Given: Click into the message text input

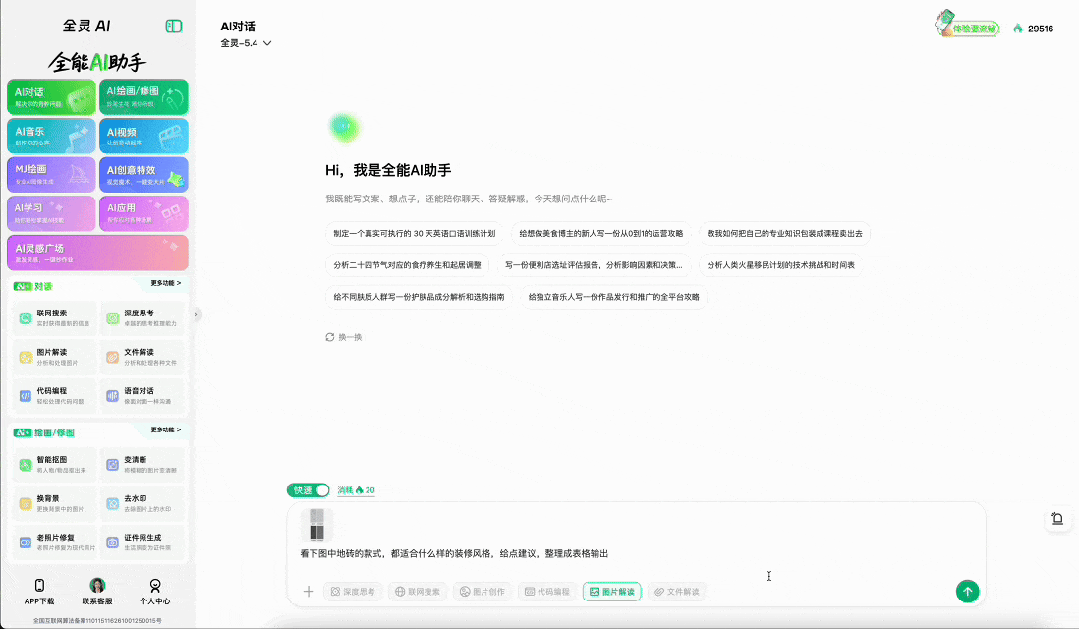Looking at the screenshot, I should tap(637, 553).
